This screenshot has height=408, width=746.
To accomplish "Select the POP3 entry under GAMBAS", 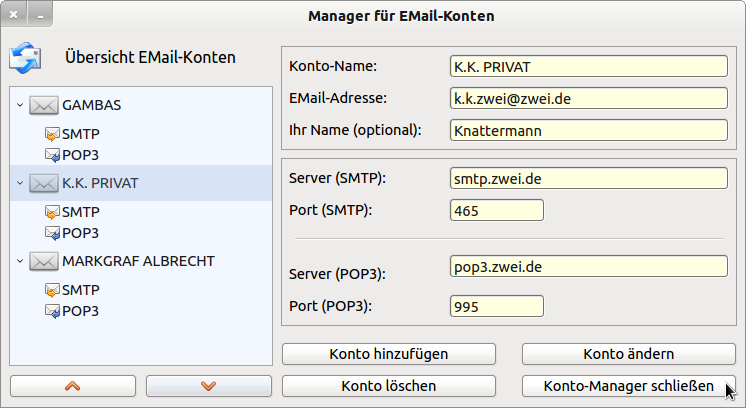I will tap(80, 155).
